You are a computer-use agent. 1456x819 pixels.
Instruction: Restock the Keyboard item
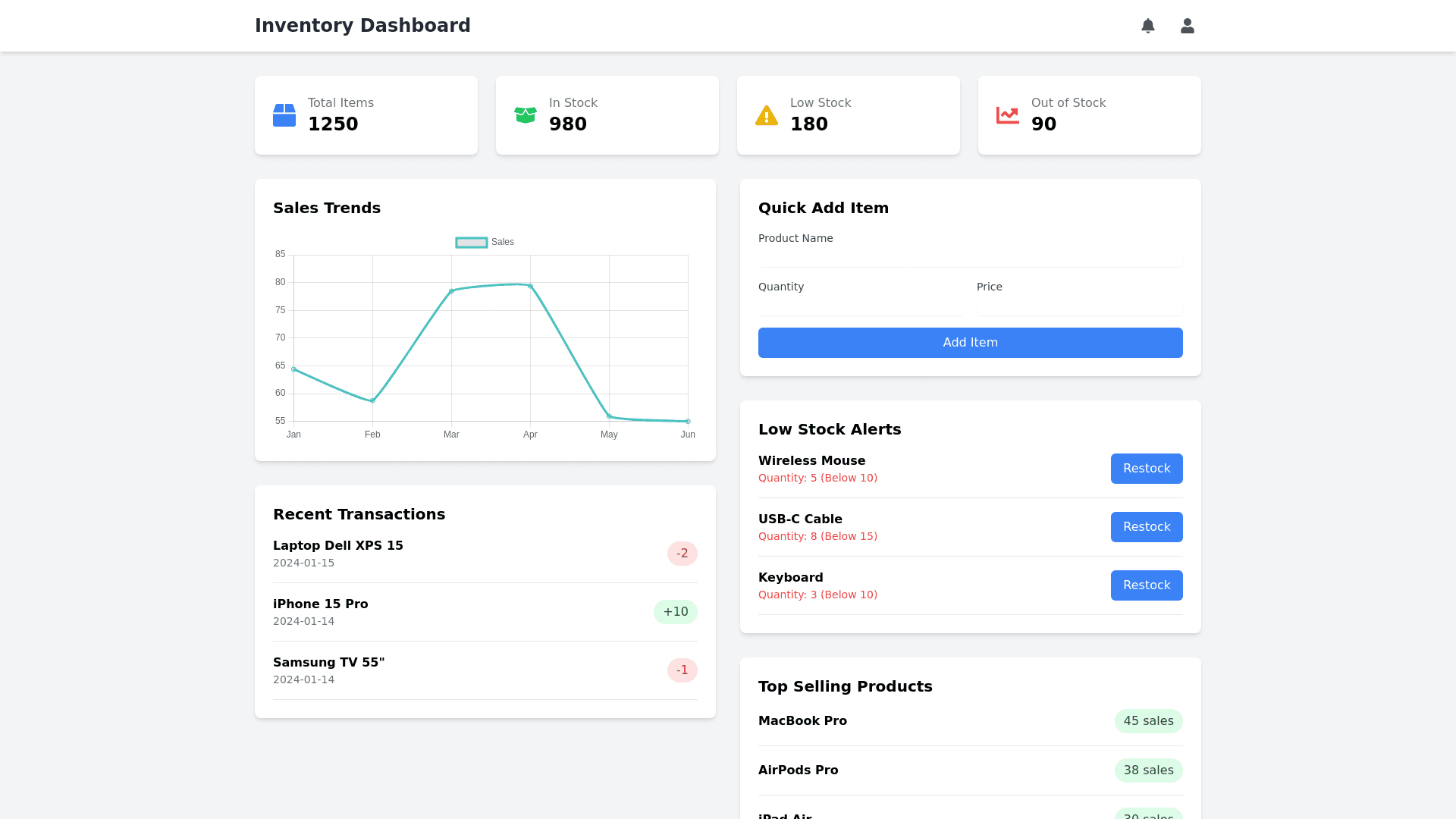[x=1146, y=585]
